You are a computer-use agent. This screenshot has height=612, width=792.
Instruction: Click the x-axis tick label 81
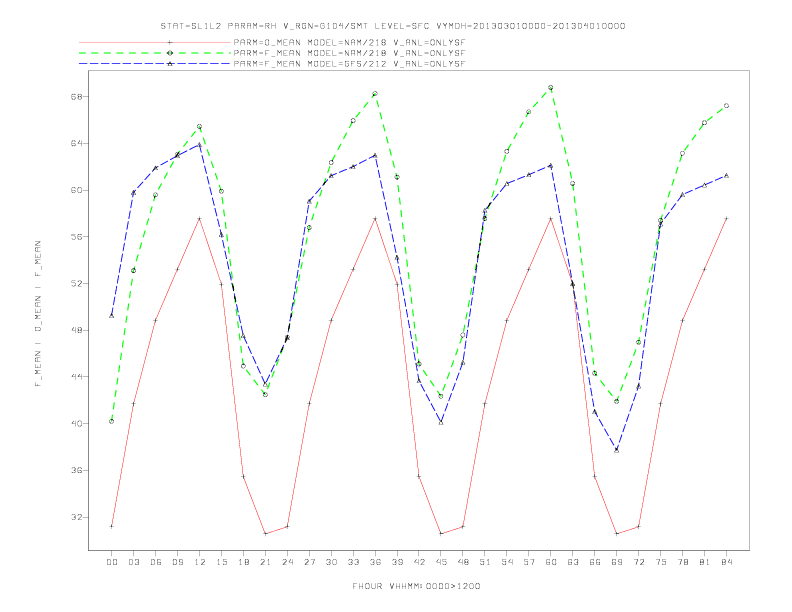click(x=705, y=562)
